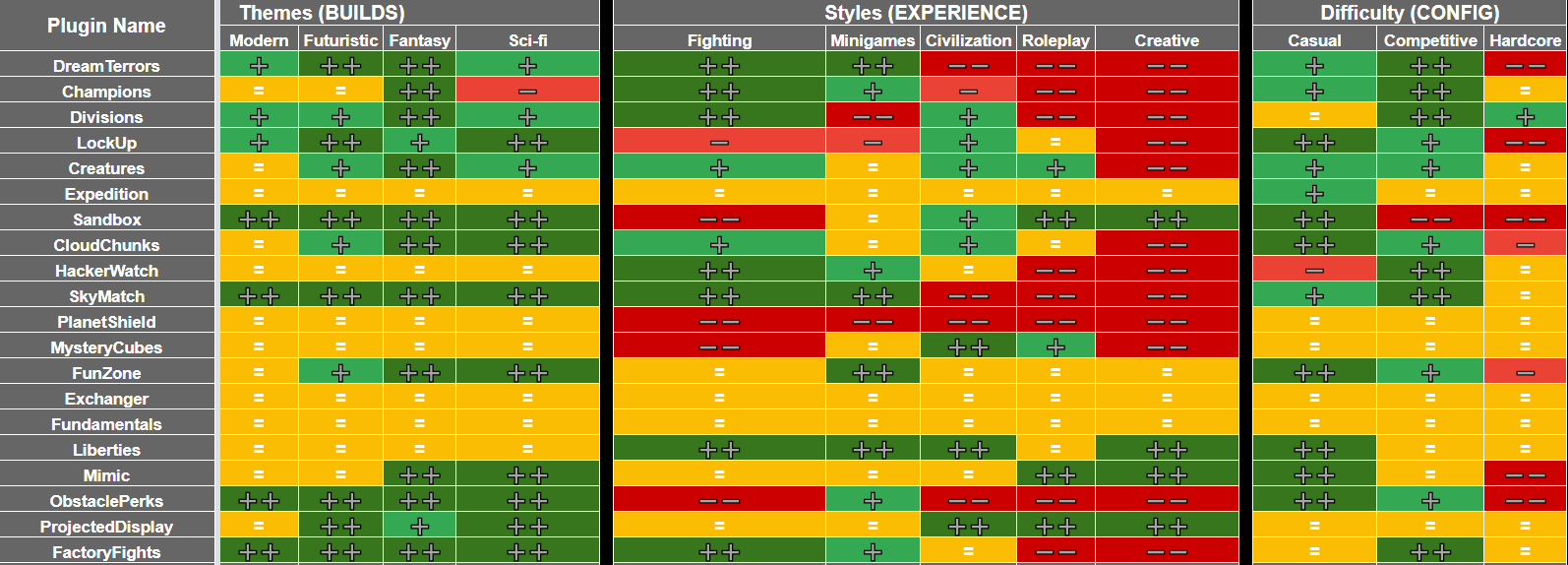Click the single plus in ProjectedDisplay Fantasy cell
Viewport: 1568px width, 565px height.
[419, 527]
